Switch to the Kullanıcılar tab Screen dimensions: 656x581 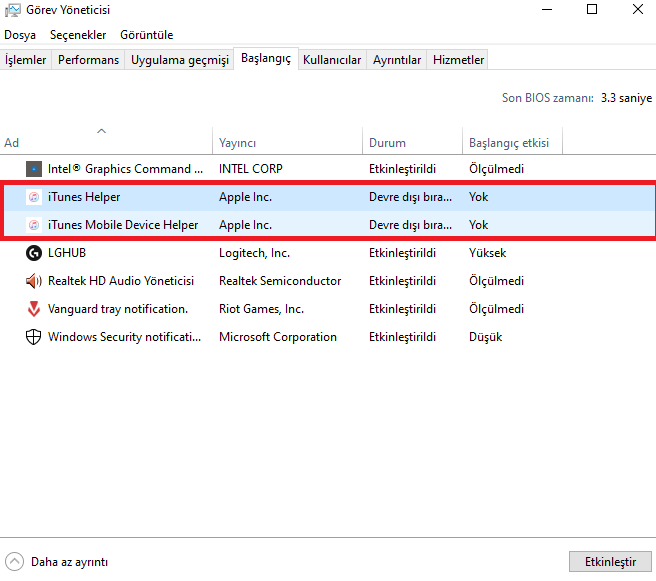(332, 60)
